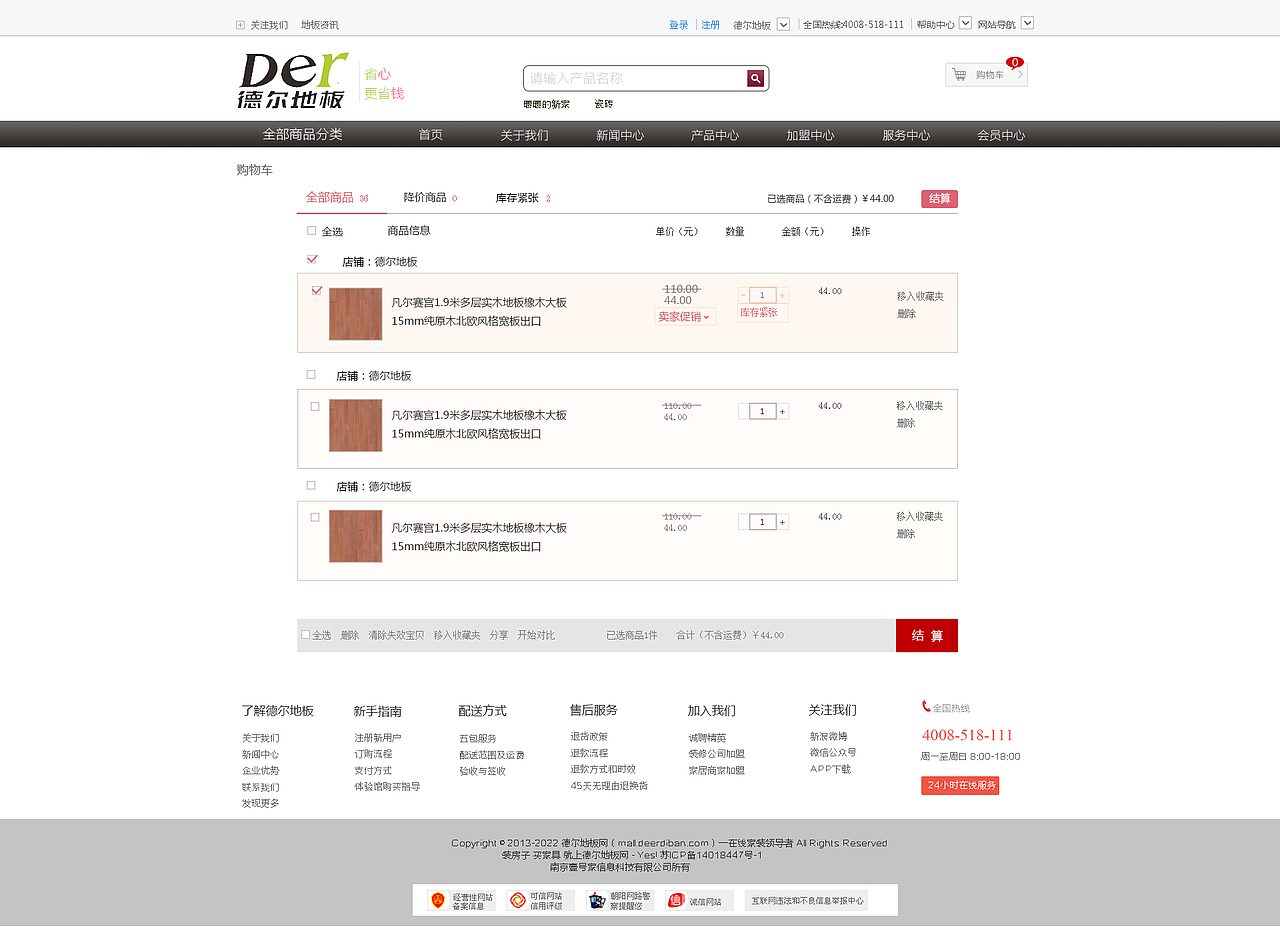Click the red phone icon beside 全国热线

click(926, 706)
